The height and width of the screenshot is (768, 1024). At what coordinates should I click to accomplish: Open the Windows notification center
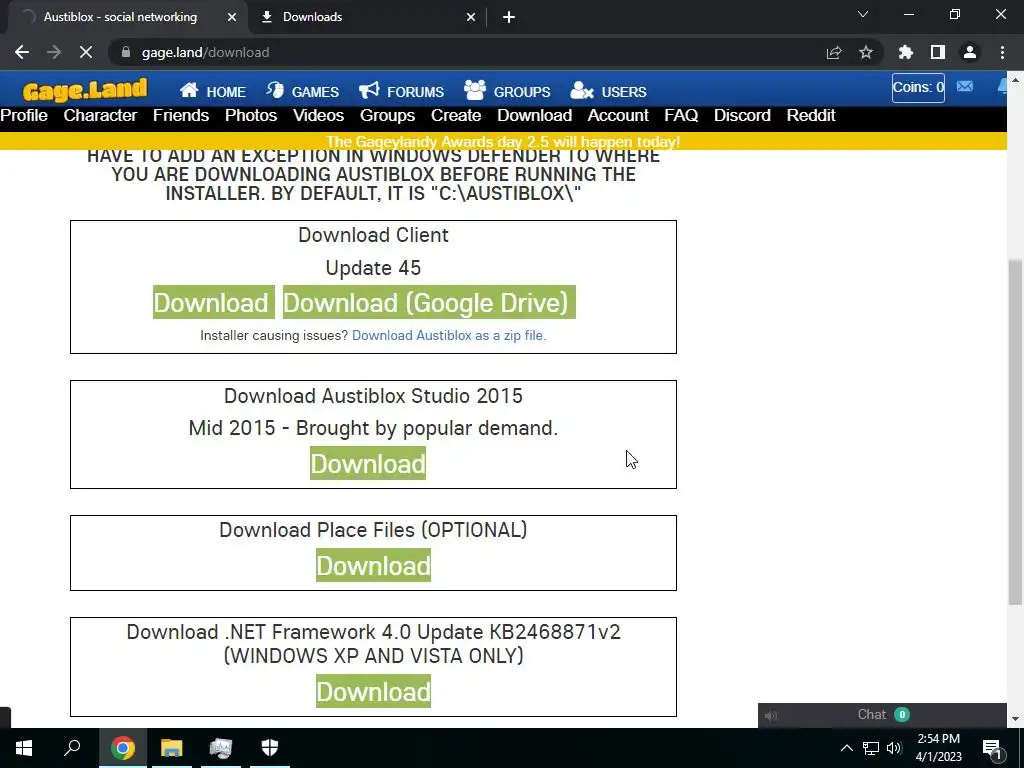tap(992, 748)
